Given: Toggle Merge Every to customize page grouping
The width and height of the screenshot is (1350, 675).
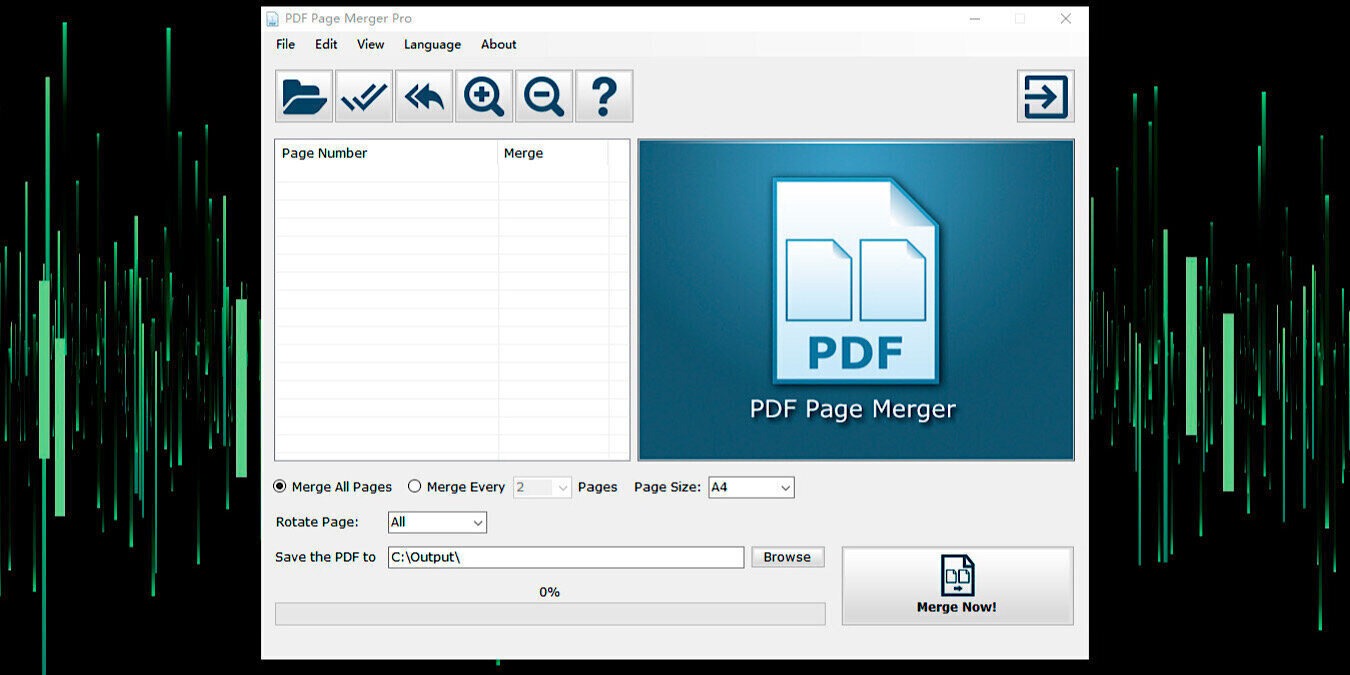Looking at the screenshot, I should 415,486.
